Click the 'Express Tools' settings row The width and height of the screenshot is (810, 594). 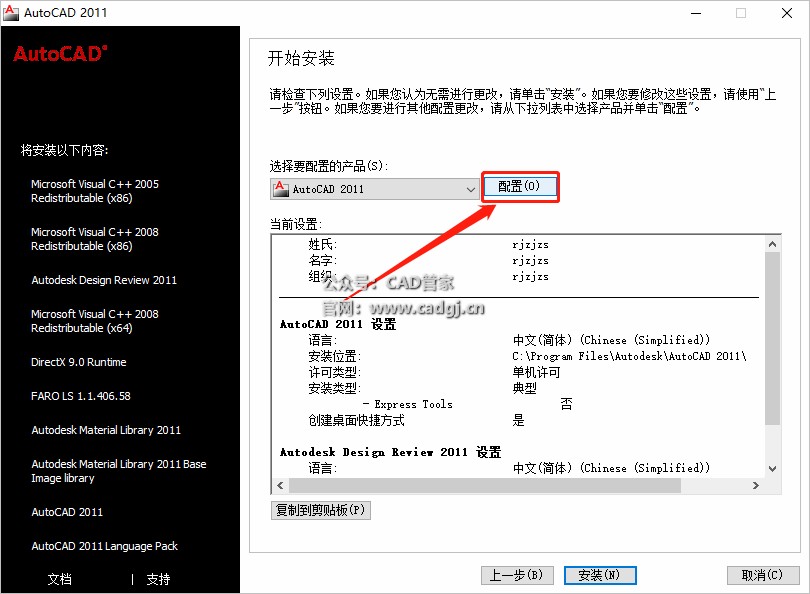(x=468, y=404)
